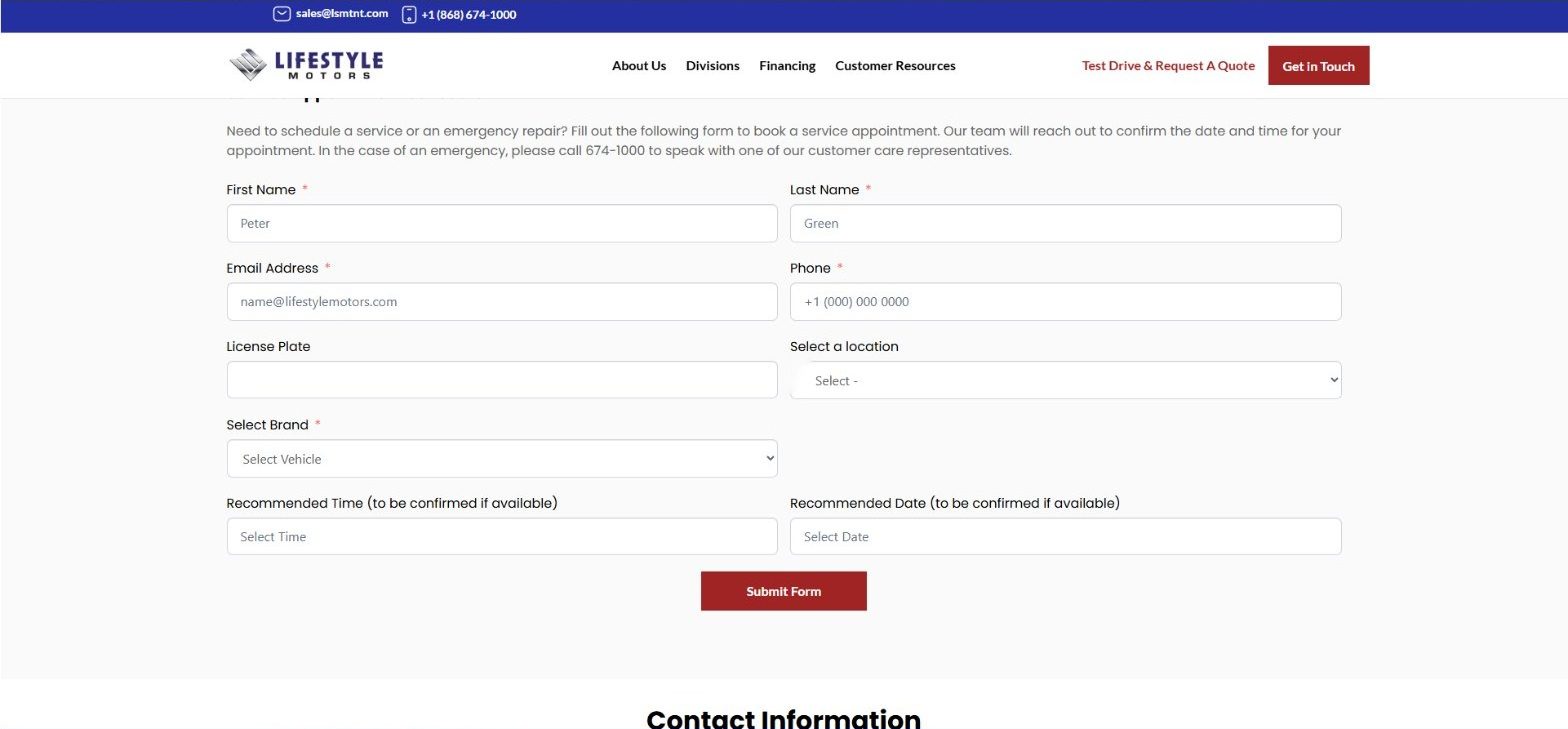This screenshot has height=729, width=1568.
Task: Call +1 (868) 674-1000 link
Action: [x=469, y=15]
